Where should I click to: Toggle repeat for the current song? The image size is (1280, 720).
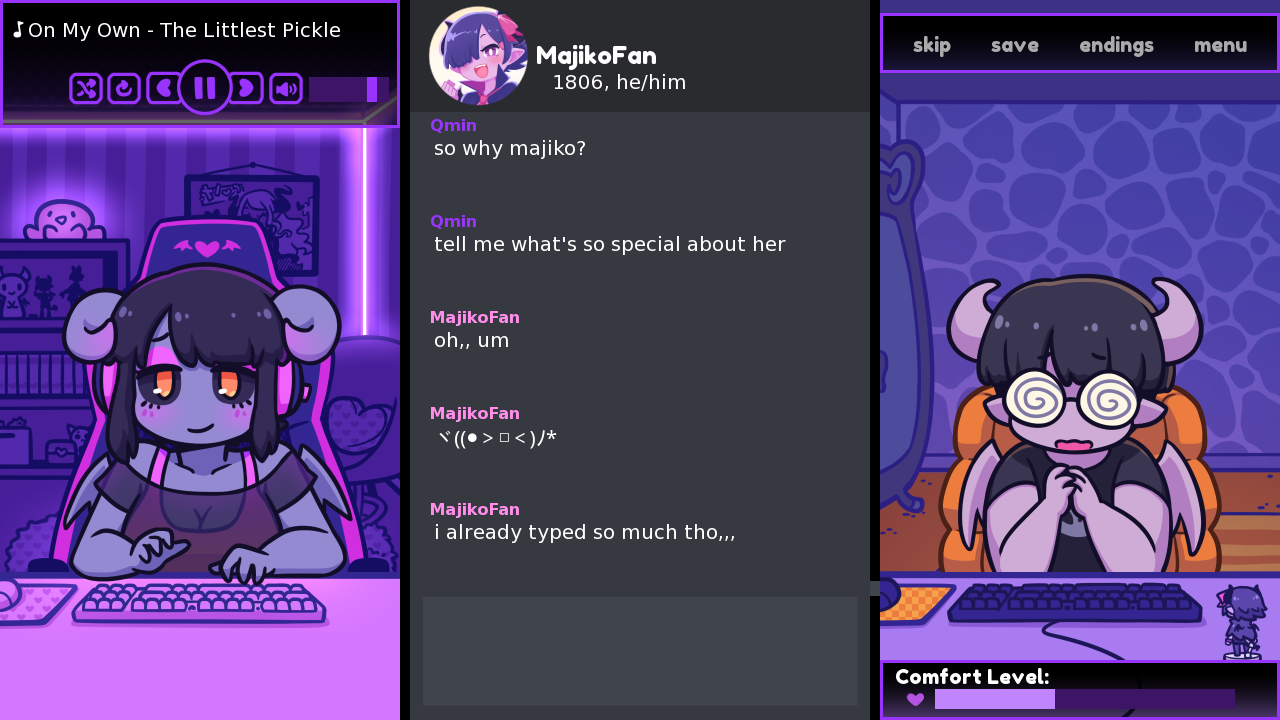124,88
